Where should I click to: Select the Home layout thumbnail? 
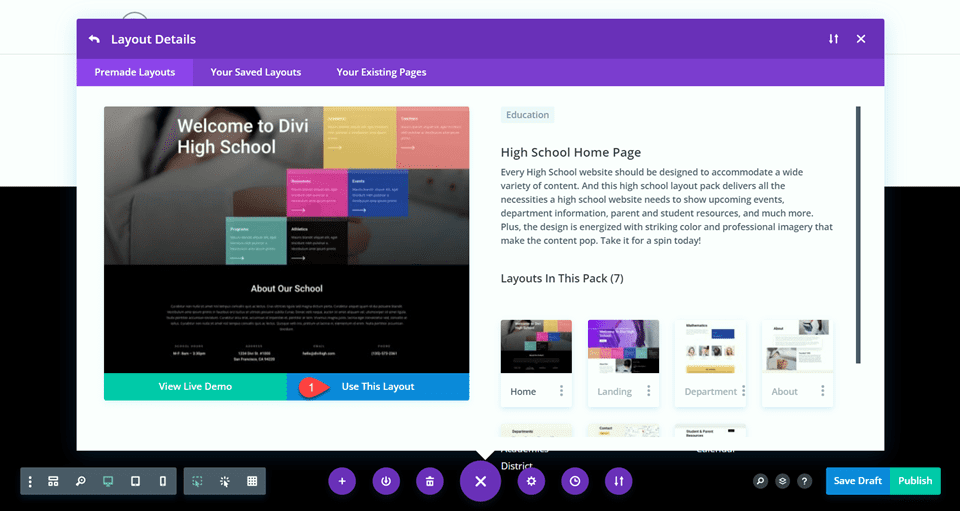click(x=536, y=346)
